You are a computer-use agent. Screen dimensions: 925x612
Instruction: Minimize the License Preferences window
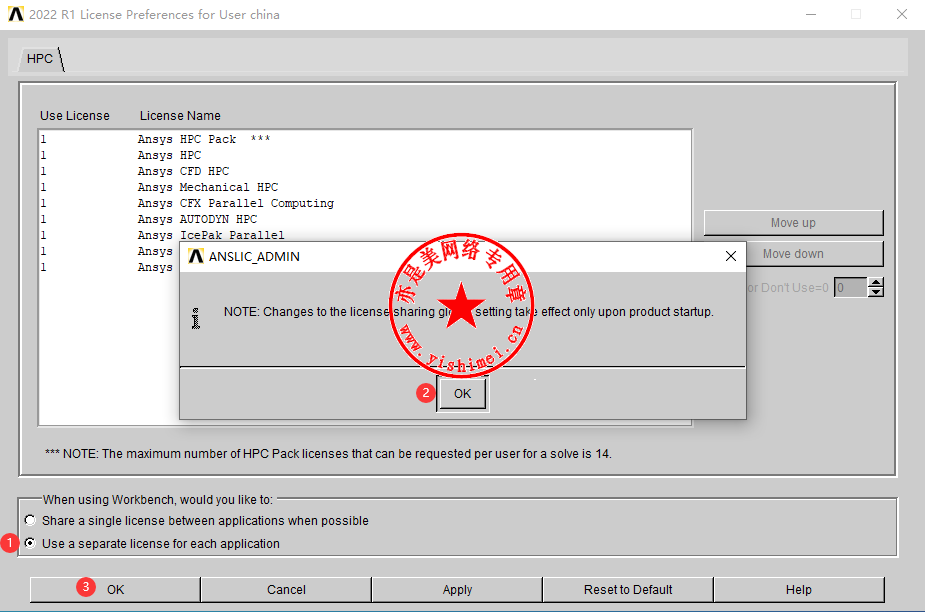(x=811, y=14)
